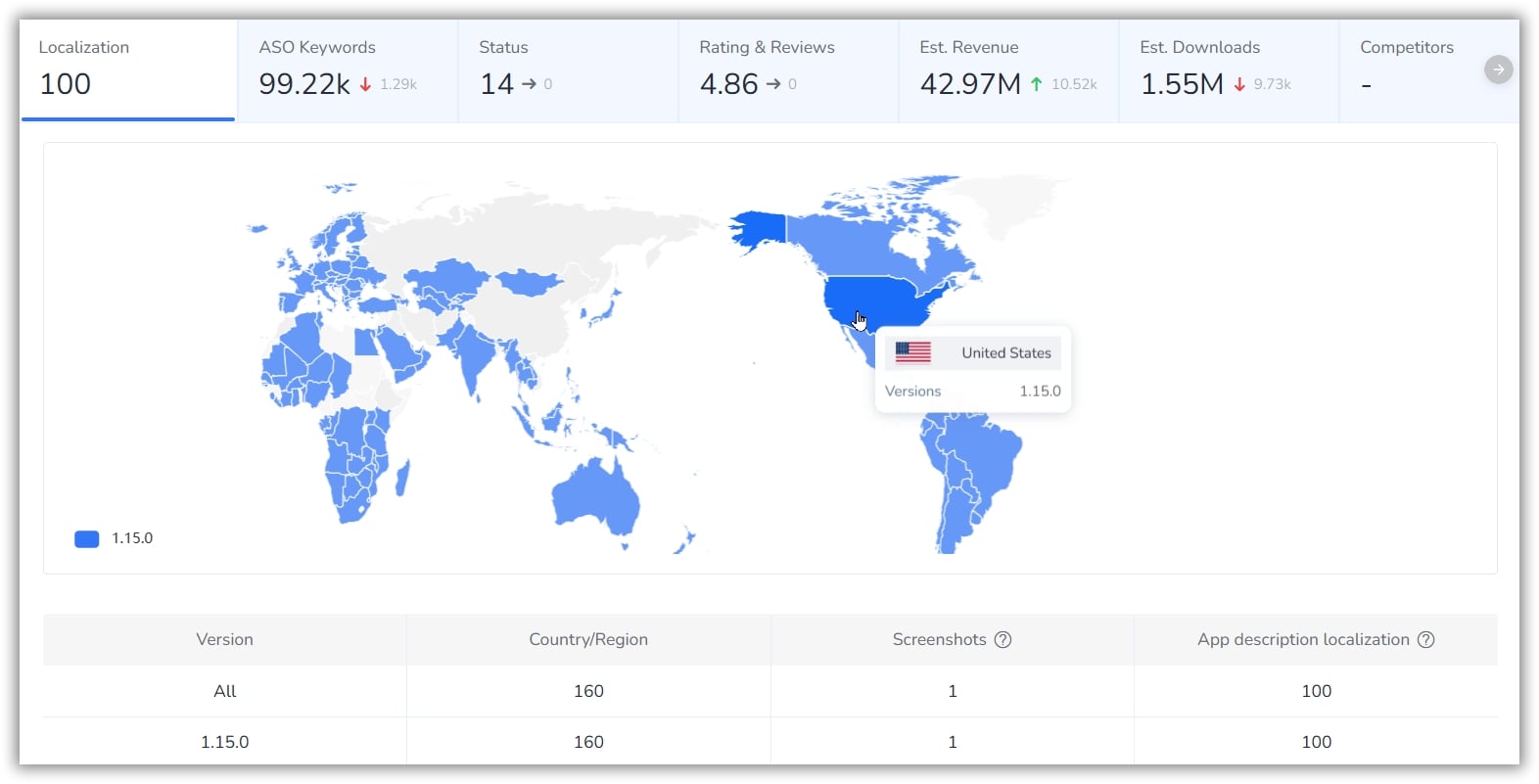Click the 4.86 rating value
The image size is (1539, 784).
[x=728, y=84]
